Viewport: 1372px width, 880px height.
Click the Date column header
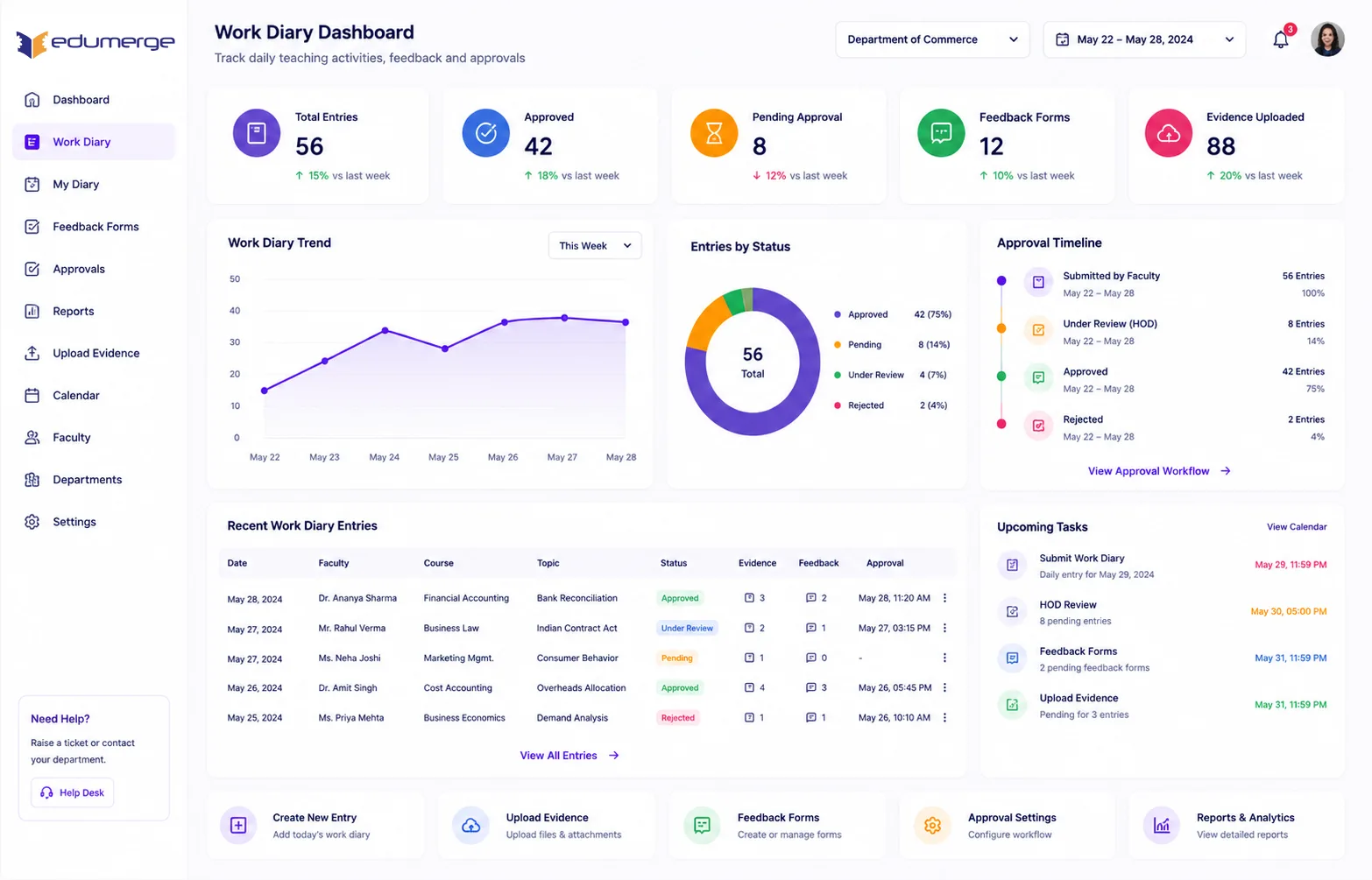coord(237,563)
